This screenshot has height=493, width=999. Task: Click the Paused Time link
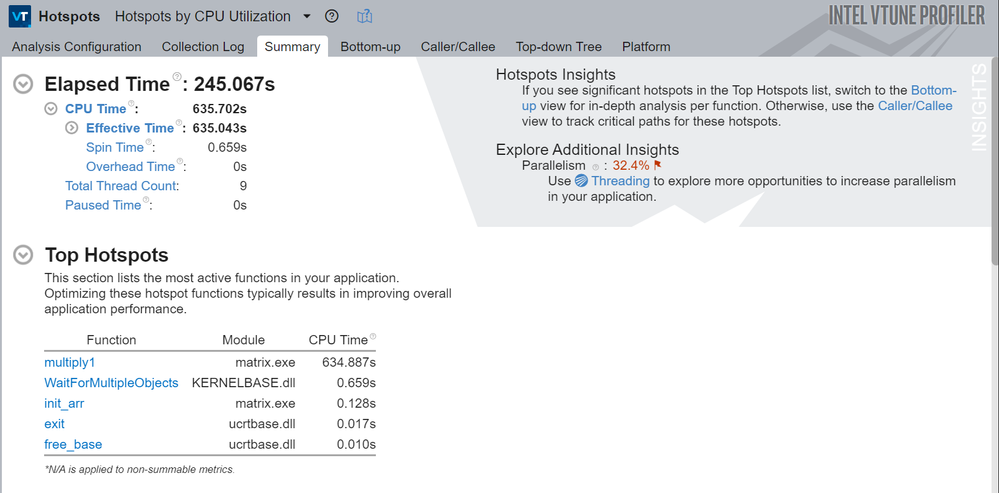pos(103,205)
